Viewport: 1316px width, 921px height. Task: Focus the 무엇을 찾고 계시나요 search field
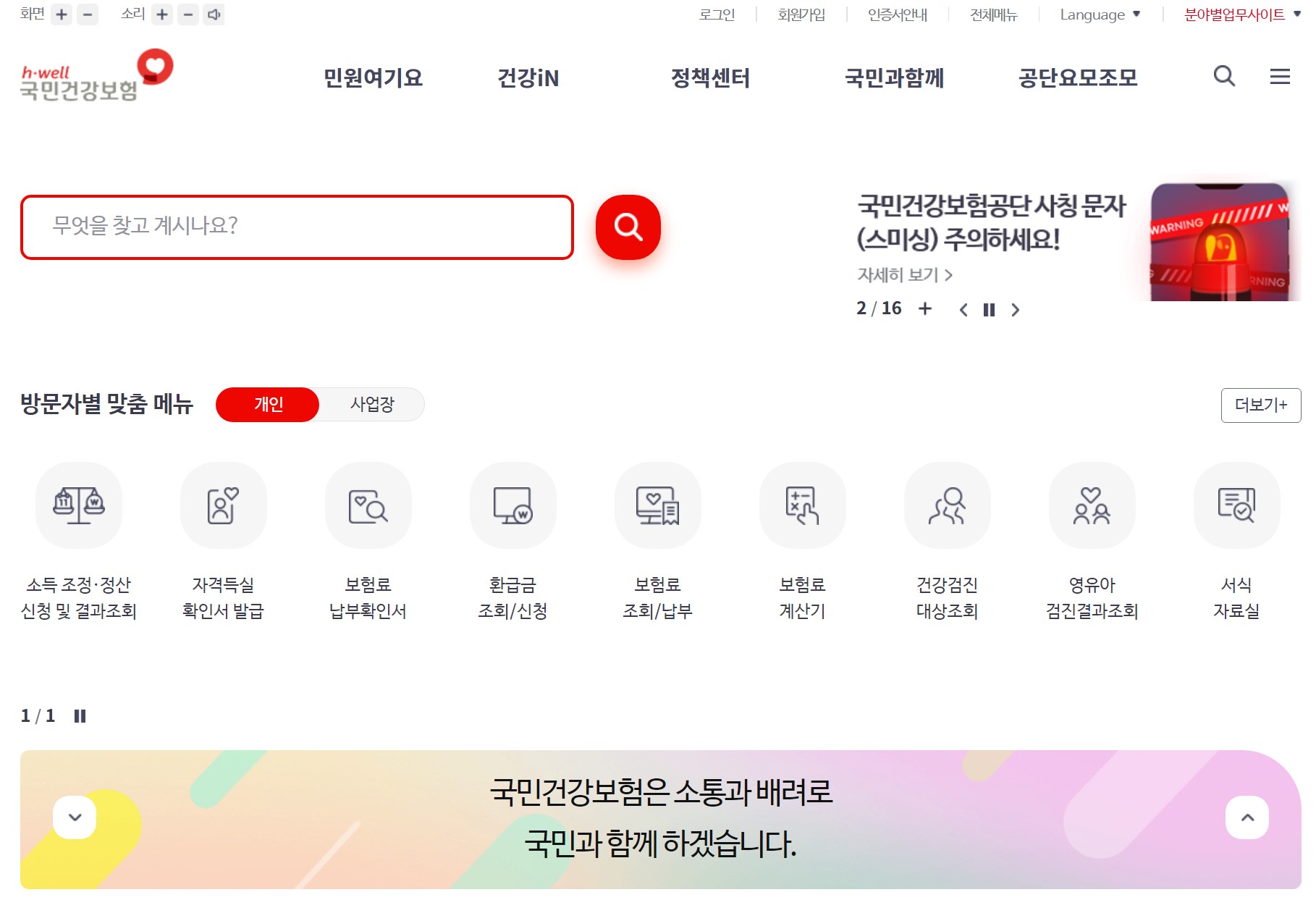pyautogui.click(x=297, y=227)
